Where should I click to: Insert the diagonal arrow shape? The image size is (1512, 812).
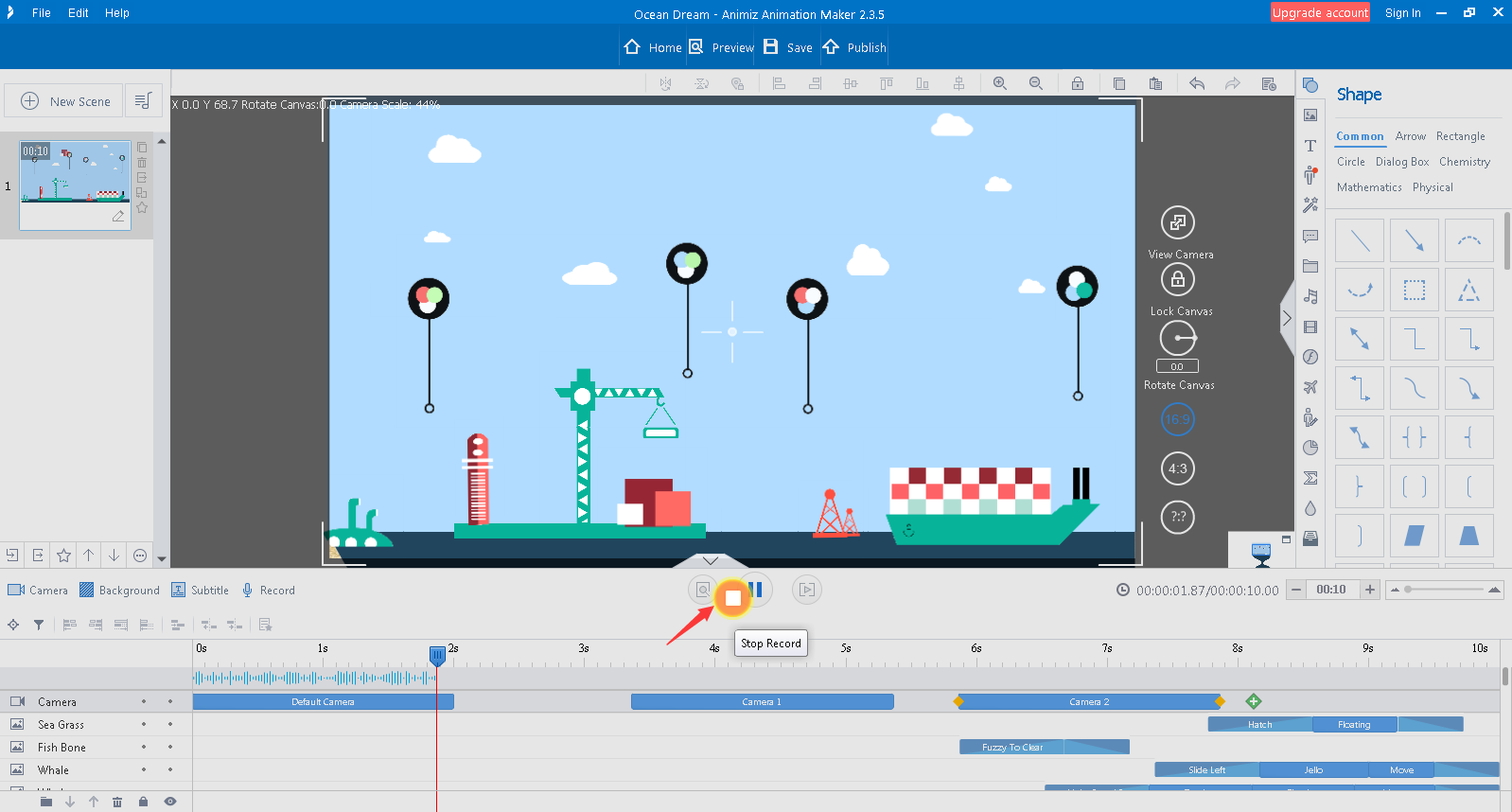click(1415, 240)
